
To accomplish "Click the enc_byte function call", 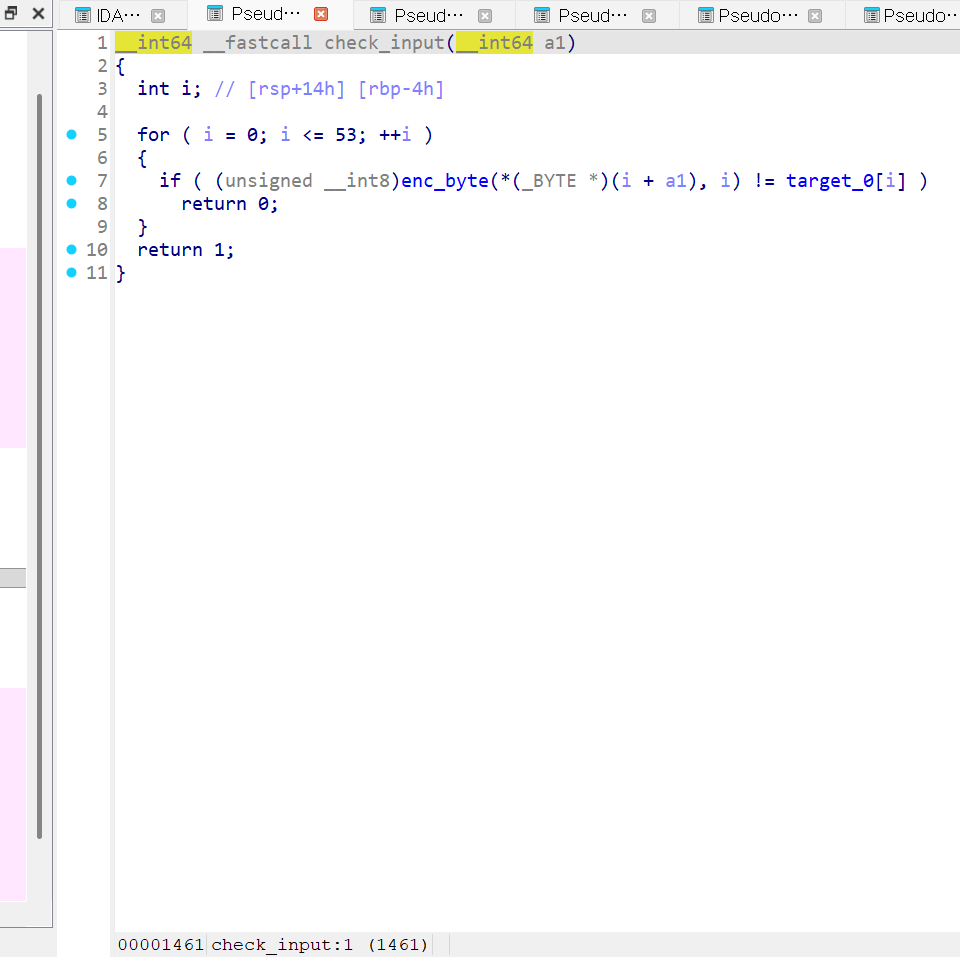I will [445, 181].
